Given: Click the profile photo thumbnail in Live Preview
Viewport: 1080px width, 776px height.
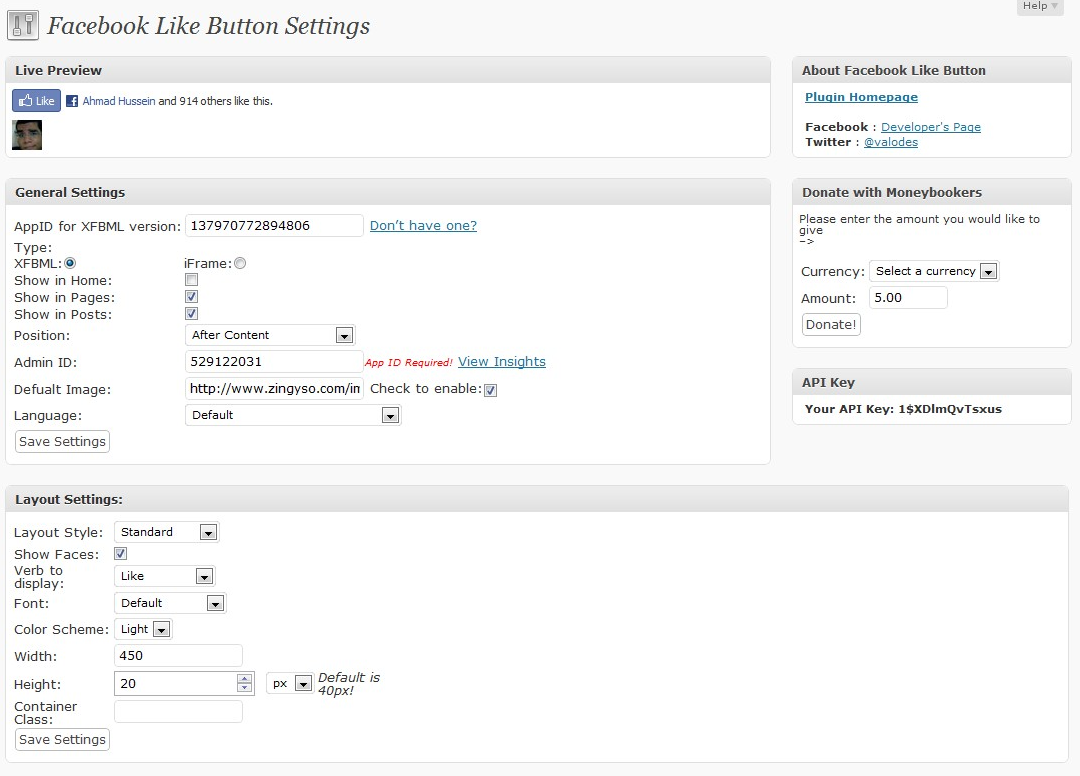Looking at the screenshot, I should point(27,135).
